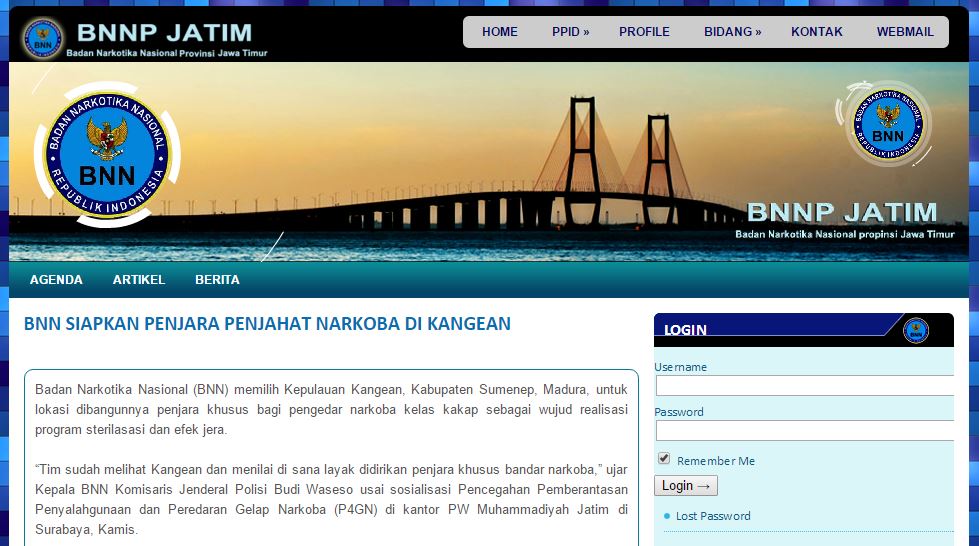The height and width of the screenshot is (546, 979).
Task: Click the Username label
Action: pyautogui.click(x=681, y=367)
